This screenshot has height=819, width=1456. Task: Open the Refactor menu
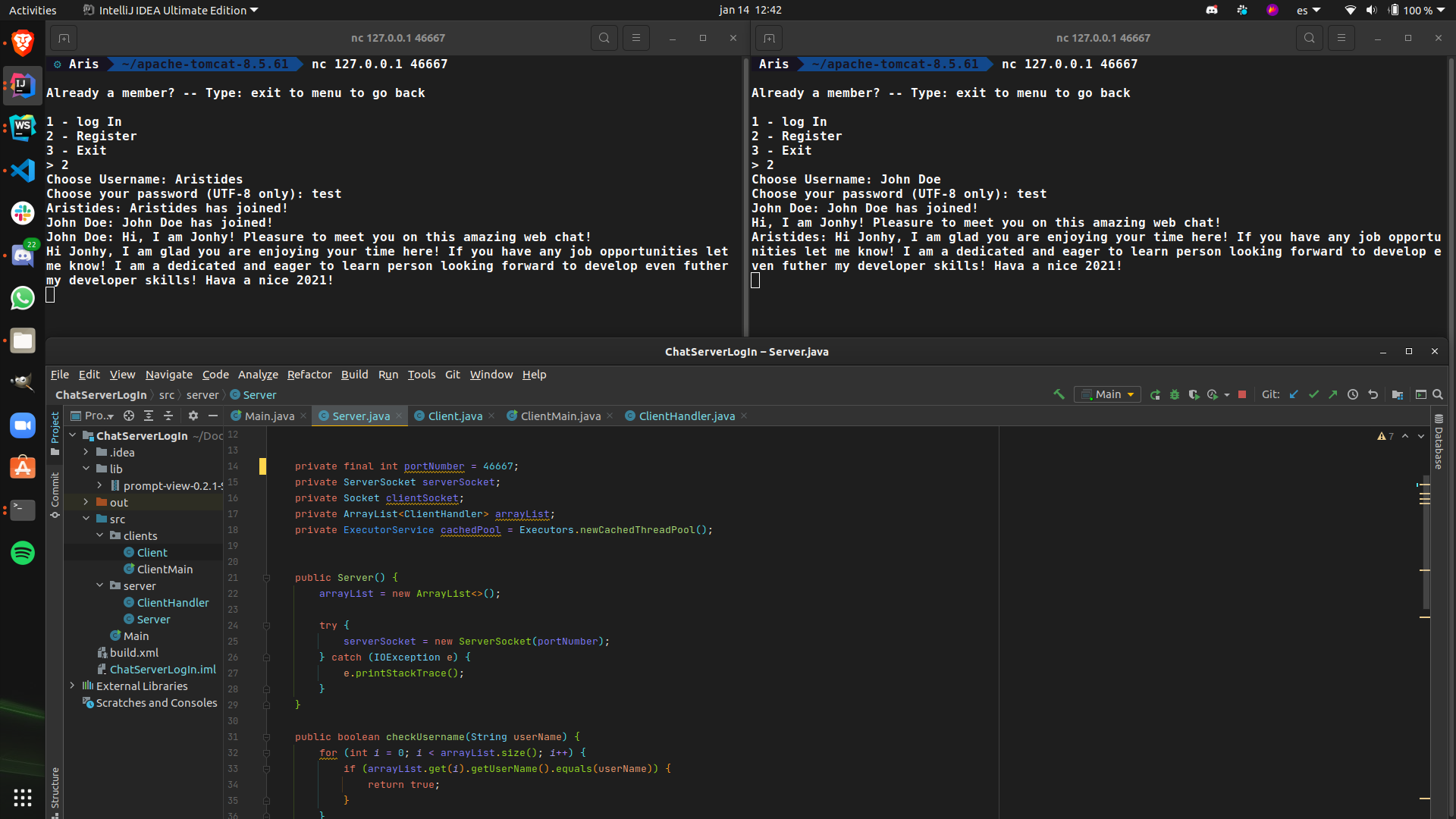click(x=309, y=375)
